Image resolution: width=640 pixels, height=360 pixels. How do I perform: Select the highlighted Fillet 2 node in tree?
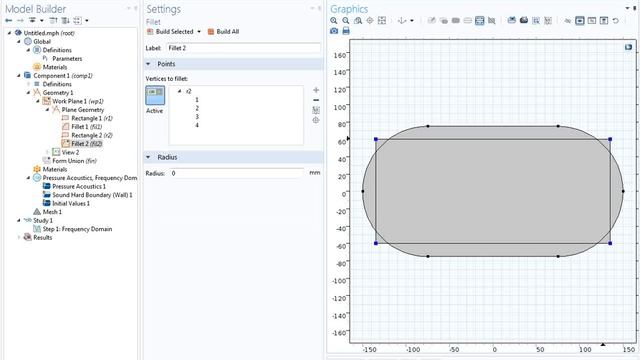87,144
